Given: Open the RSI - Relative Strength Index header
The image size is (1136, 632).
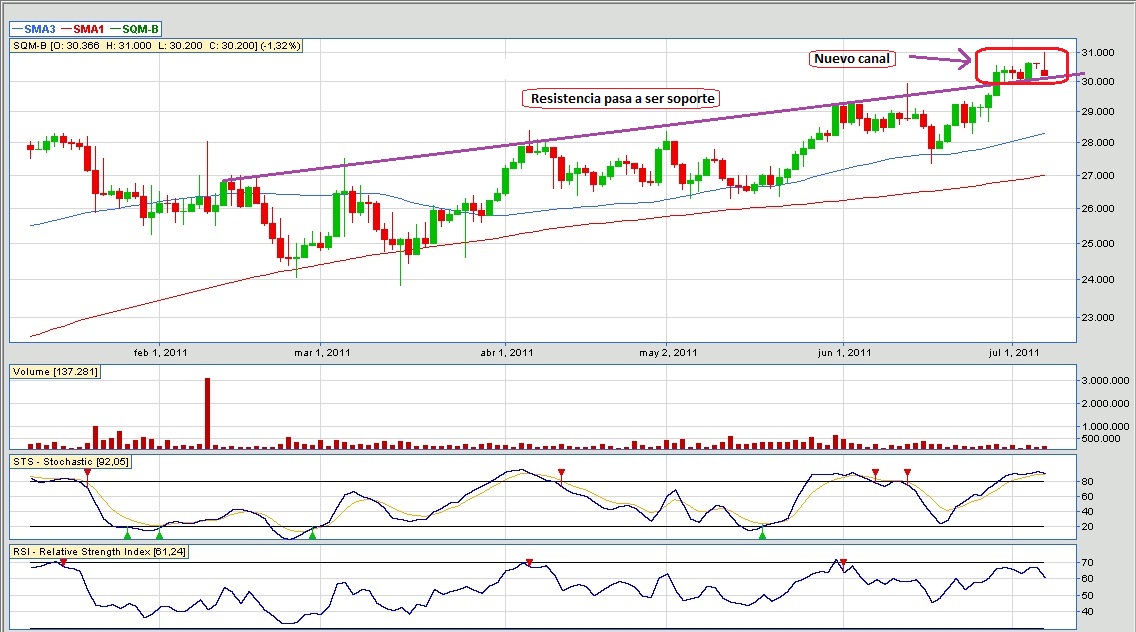Looking at the screenshot, I should click(99, 551).
